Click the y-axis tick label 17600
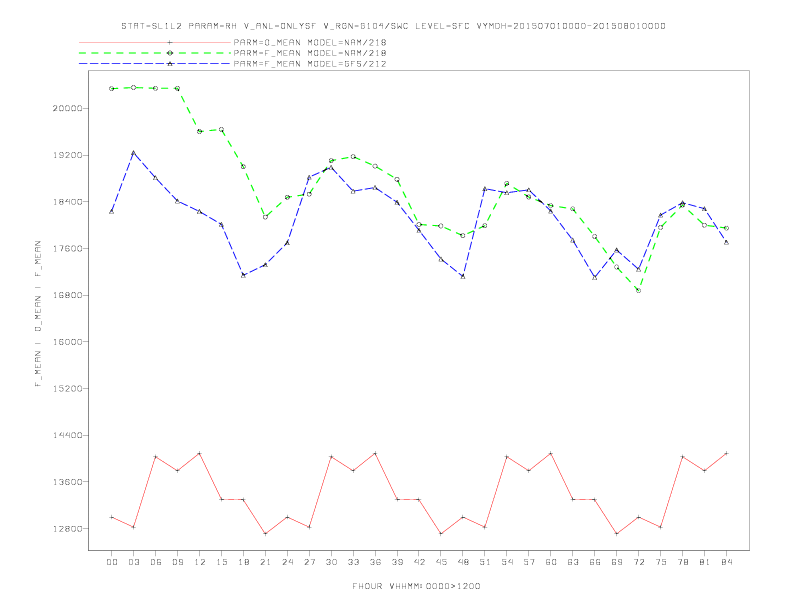The image size is (792, 612). point(68,248)
